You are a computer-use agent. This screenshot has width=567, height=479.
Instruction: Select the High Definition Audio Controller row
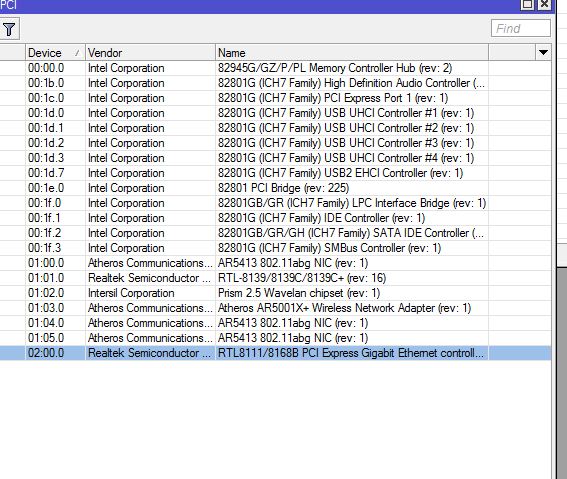(x=351, y=83)
